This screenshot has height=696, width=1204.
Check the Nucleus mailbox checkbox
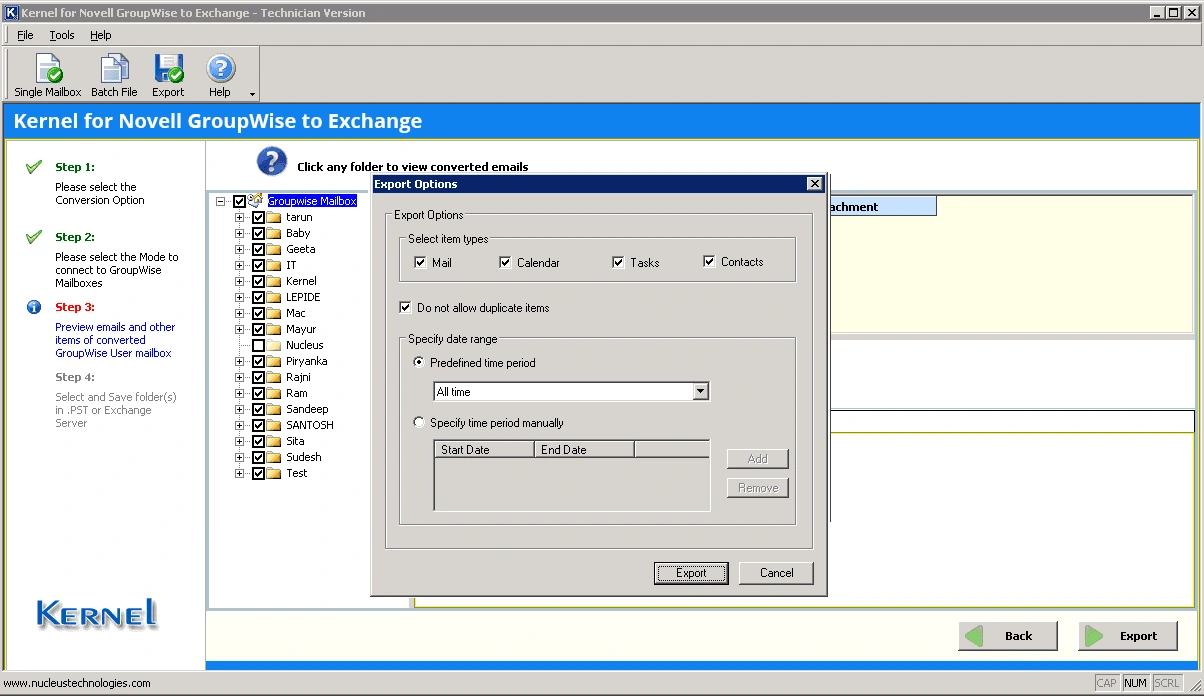click(258, 345)
